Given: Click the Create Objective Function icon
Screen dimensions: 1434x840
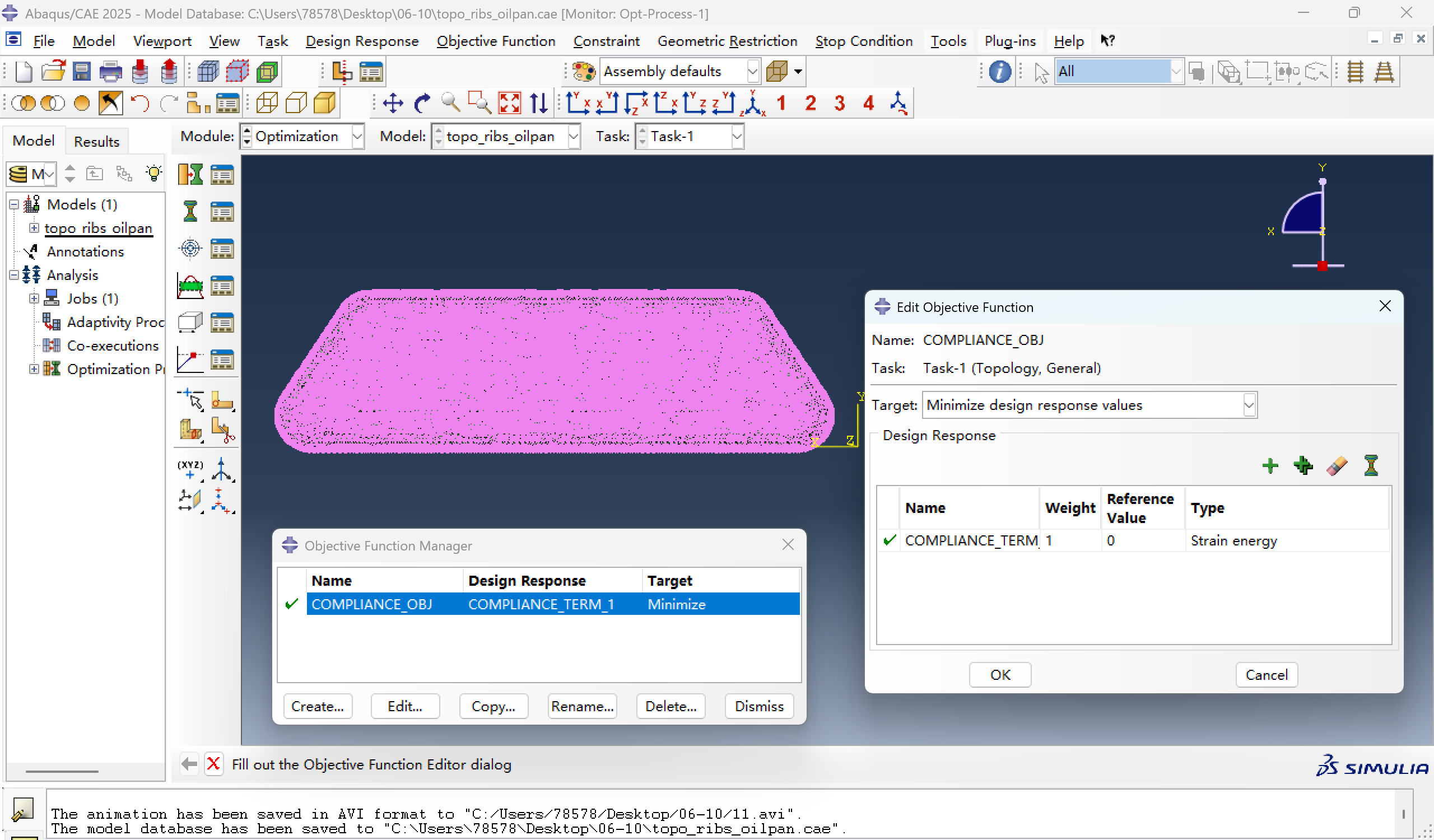Looking at the screenshot, I should [190, 249].
